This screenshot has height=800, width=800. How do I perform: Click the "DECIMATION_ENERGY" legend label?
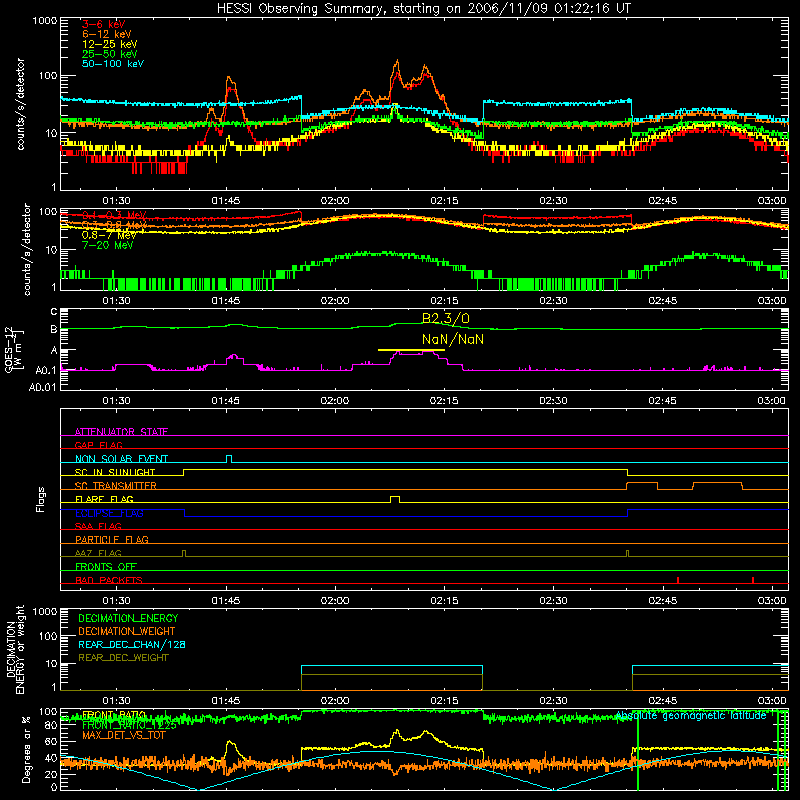128,618
